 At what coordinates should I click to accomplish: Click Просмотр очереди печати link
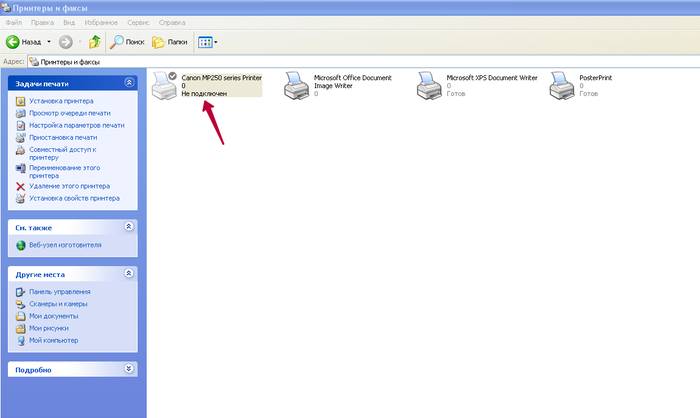[x=69, y=113]
